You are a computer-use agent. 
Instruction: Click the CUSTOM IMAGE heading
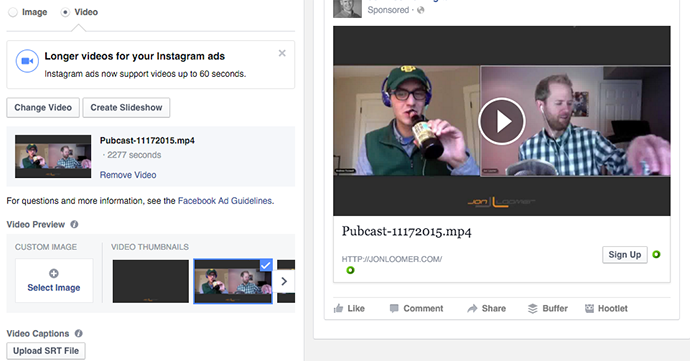click(x=46, y=247)
